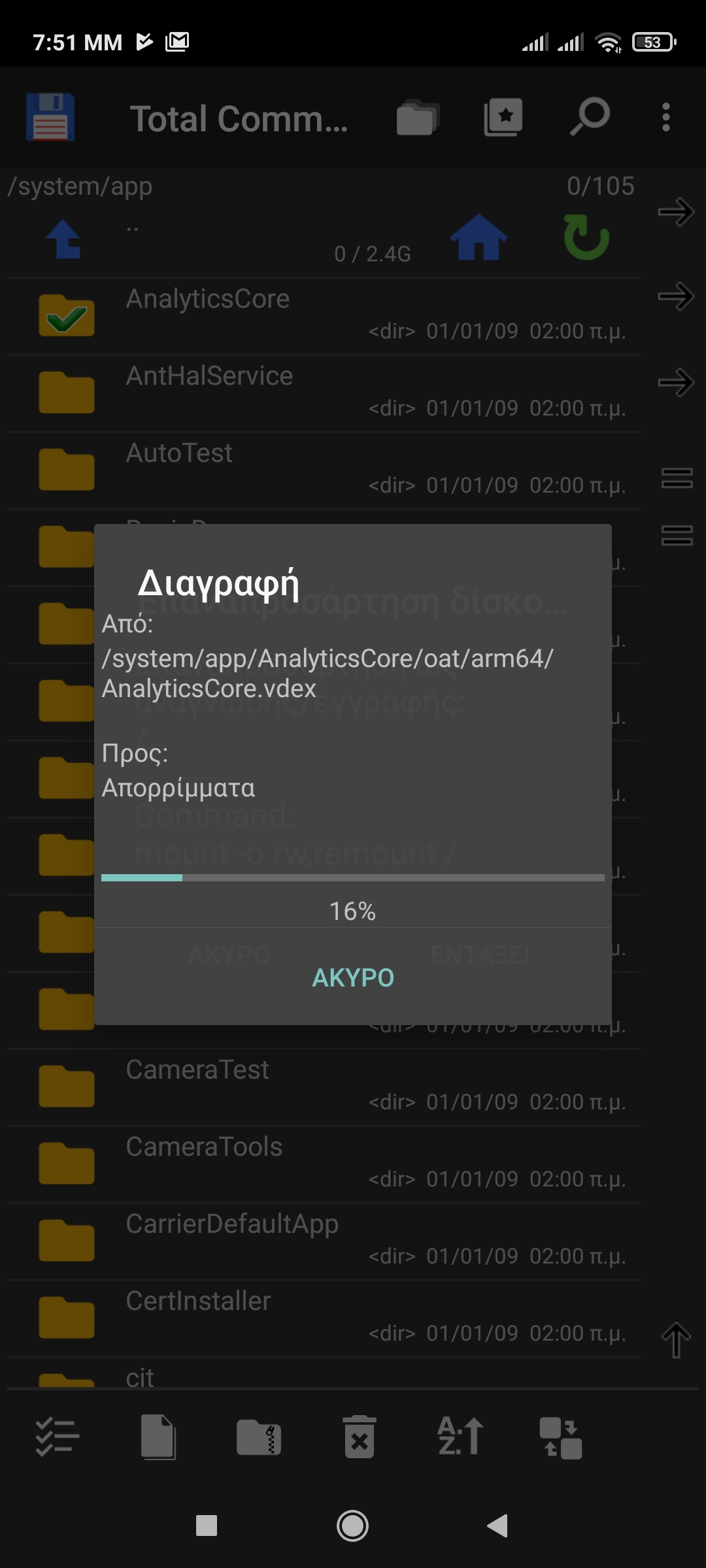The image size is (706, 1568).
Task: Open the bookmarks star icon
Action: coord(503,118)
